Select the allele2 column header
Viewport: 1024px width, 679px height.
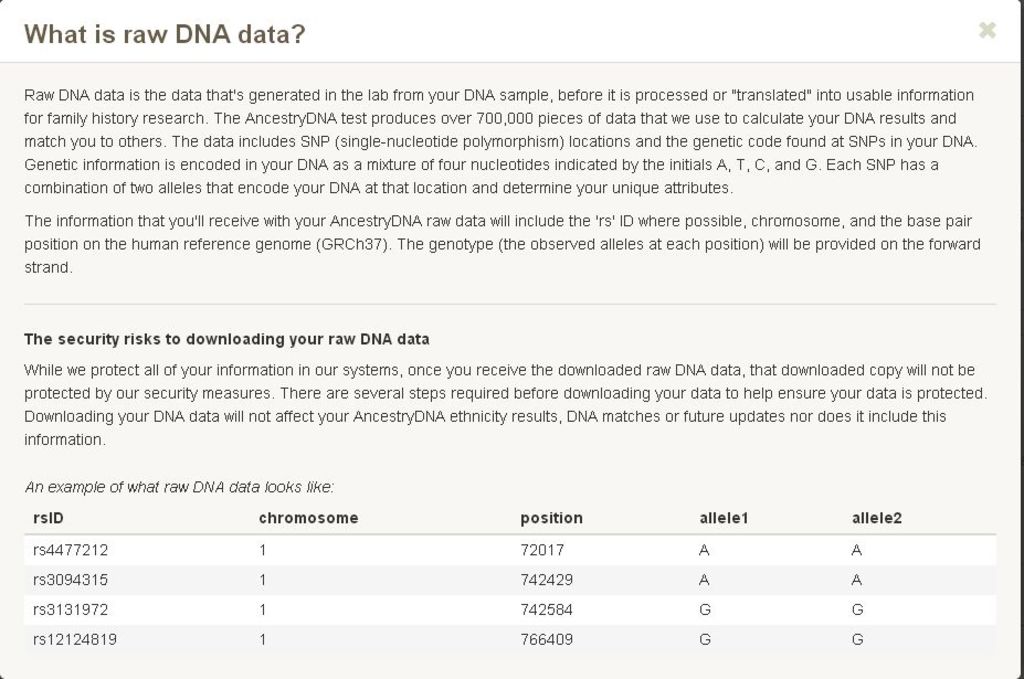[876, 518]
